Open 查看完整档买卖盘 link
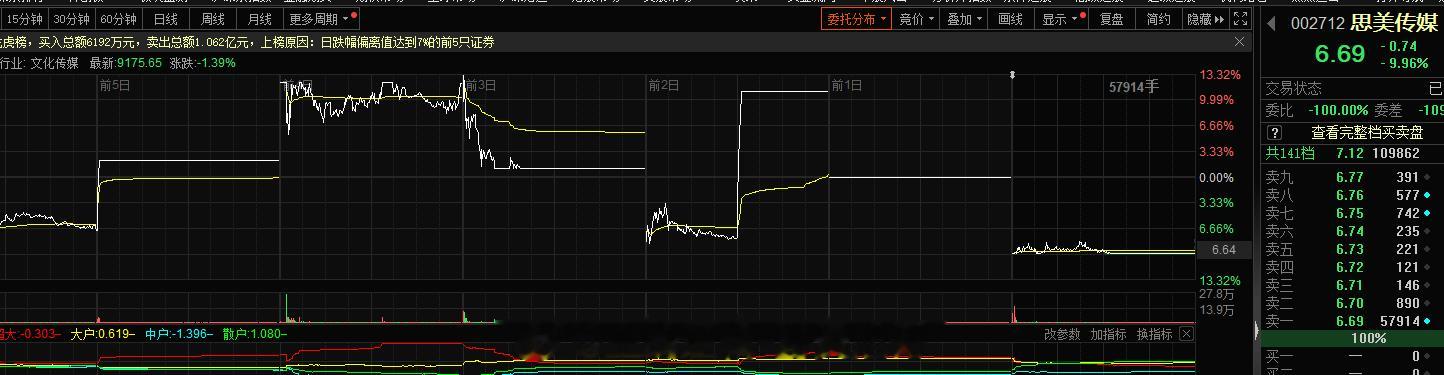The image size is (1444, 375). (x=1367, y=132)
